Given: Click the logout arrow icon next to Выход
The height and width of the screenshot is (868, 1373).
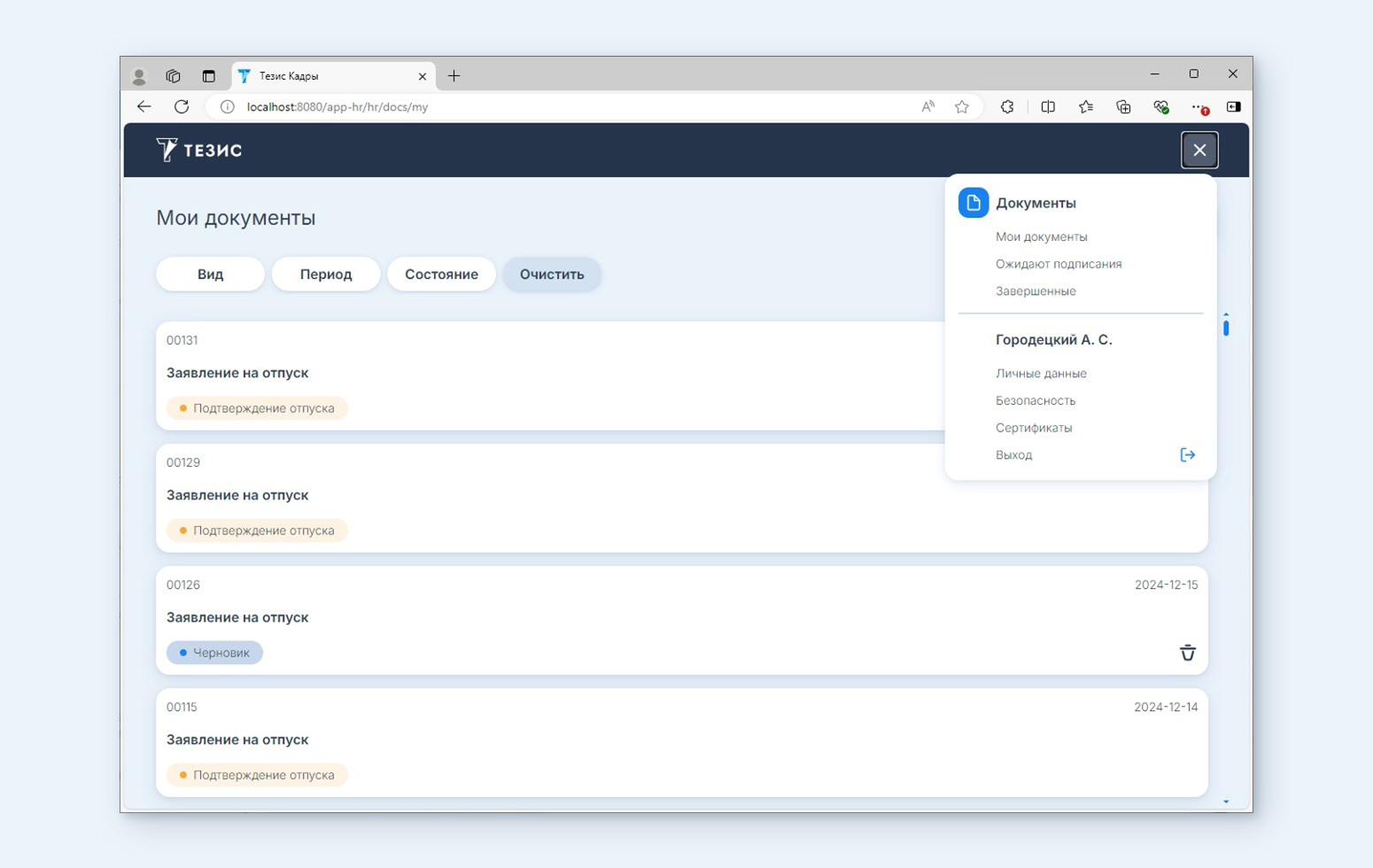Looking at the screenshot, I should [1188, 455].
